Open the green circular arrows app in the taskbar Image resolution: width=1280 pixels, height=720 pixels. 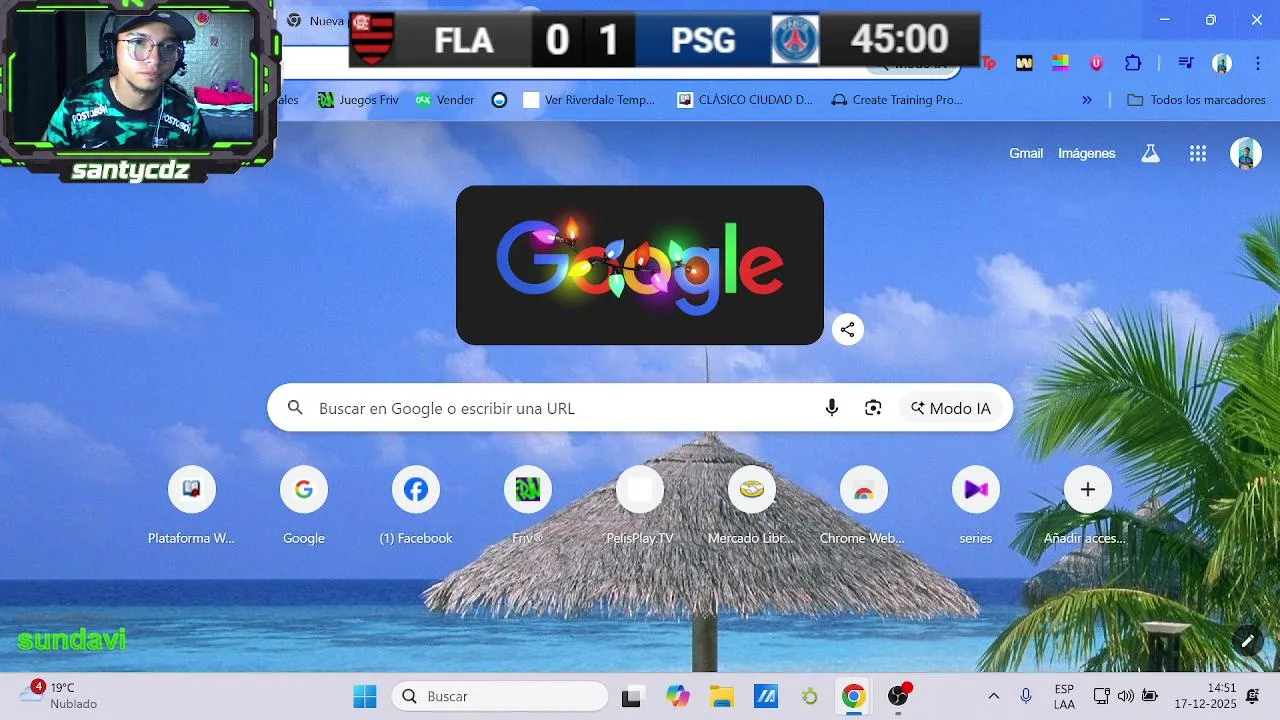pos(810,697)
